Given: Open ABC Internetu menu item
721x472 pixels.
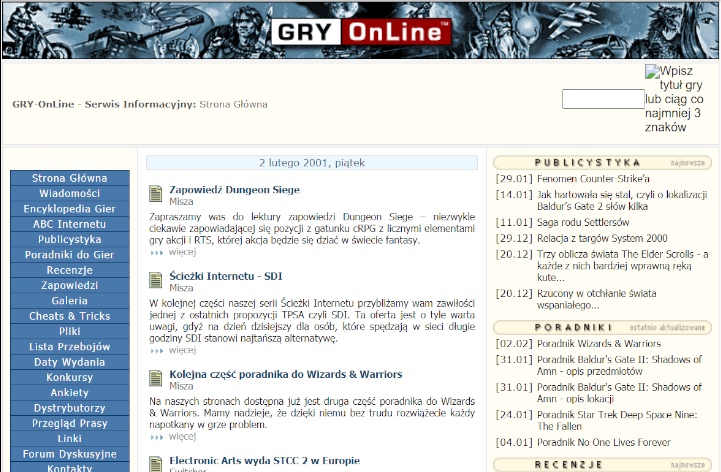Looking at the screenshot, I should click(69, 224).
